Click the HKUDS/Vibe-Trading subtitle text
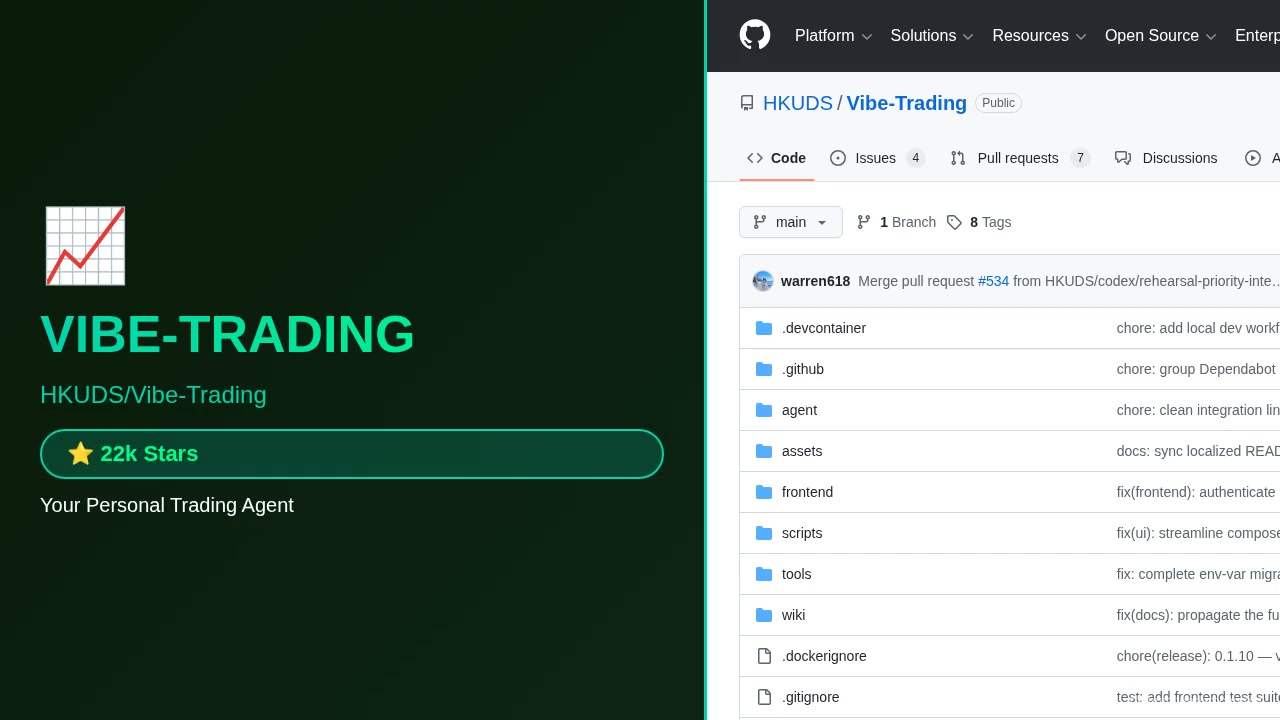The width and height of the screenshot is (1280, 720). pyautogui.click(x=153, y=395)
